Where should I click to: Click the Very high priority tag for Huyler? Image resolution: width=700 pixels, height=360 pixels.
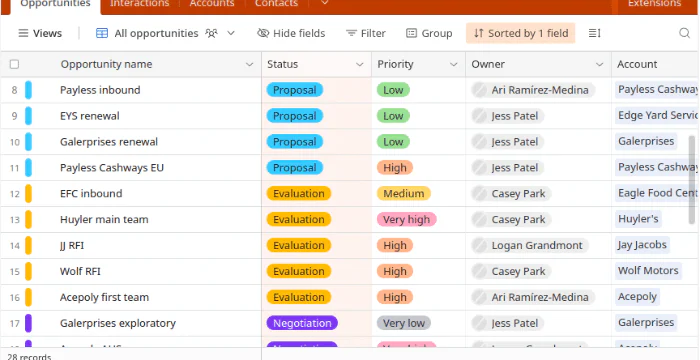[406, 220]
